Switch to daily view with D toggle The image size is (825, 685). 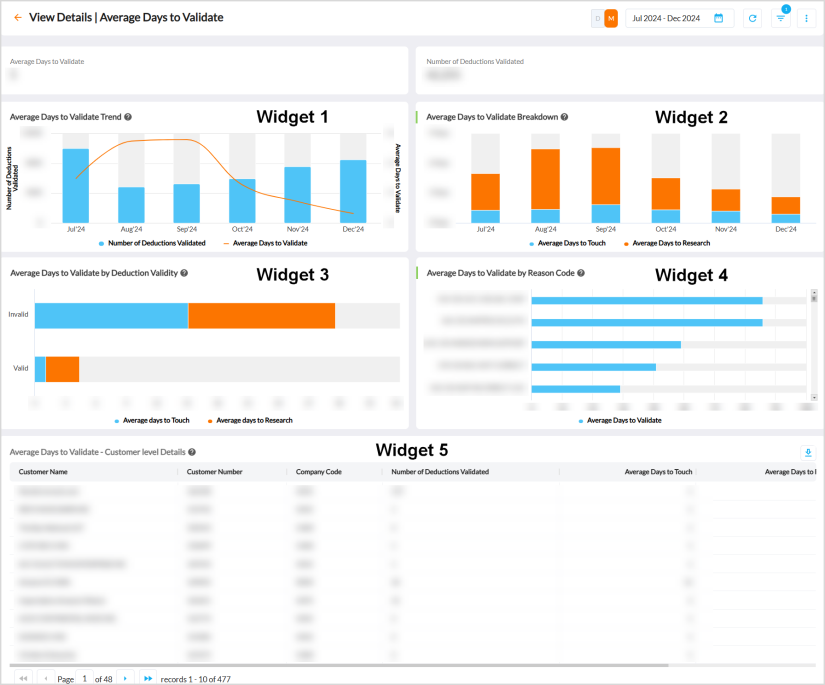pyautogui.click(x=598, y=18)
